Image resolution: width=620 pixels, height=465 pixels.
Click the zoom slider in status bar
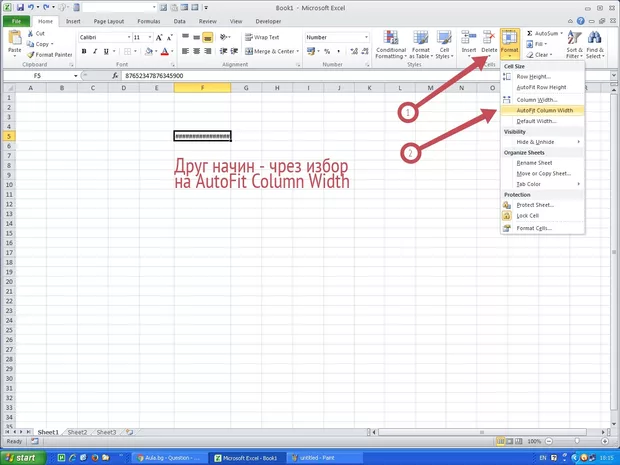(577, 441)
